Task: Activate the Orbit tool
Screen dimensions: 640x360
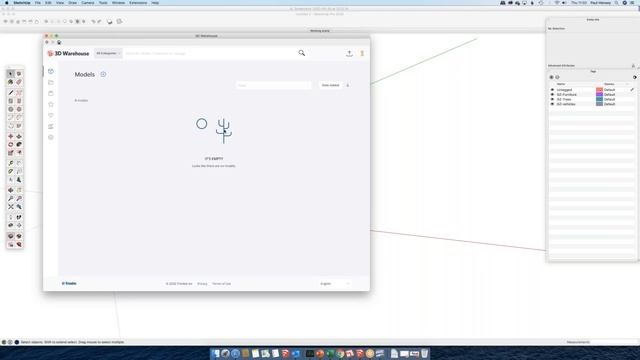Action: [x=11, y=190]
